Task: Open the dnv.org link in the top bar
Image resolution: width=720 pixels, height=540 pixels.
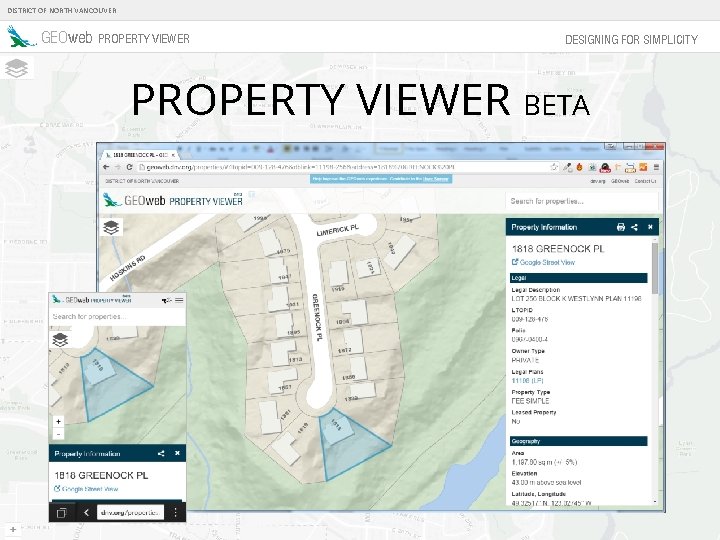Action: 597,181
